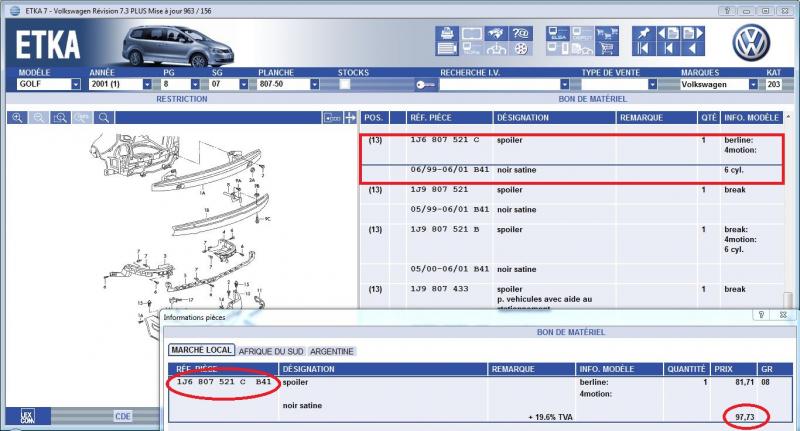Select the zoom region magnifier icon
800x431 pixels.
tap(60, 118)
